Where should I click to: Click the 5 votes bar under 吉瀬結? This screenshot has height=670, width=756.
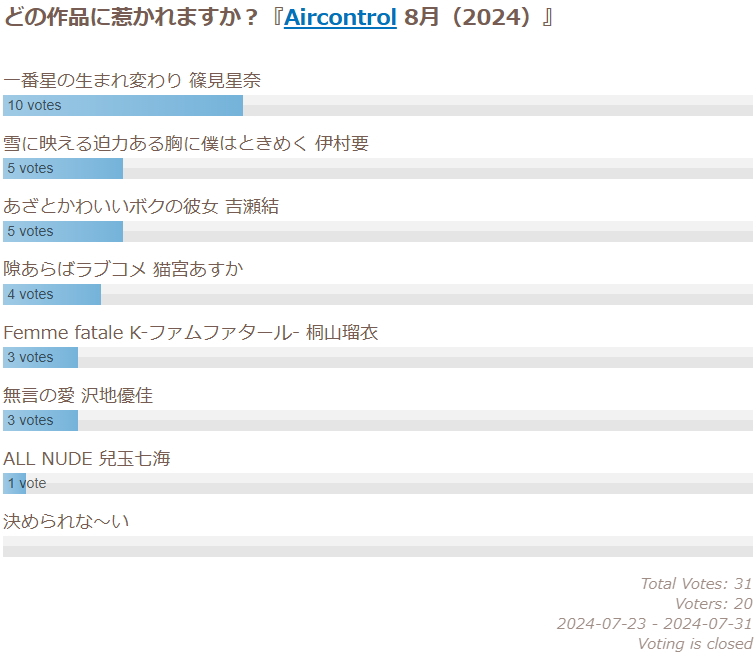63,231
